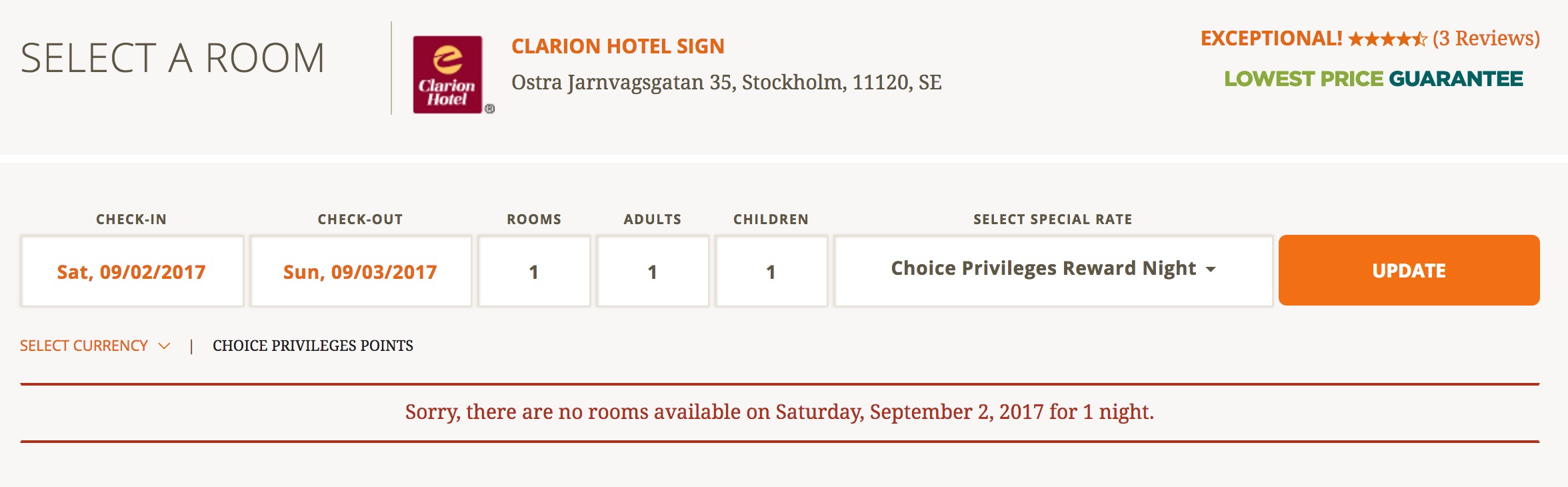The width and height of the screenshot is (1568, 487).
Task: Select the Adults count field
Action: 652,272
